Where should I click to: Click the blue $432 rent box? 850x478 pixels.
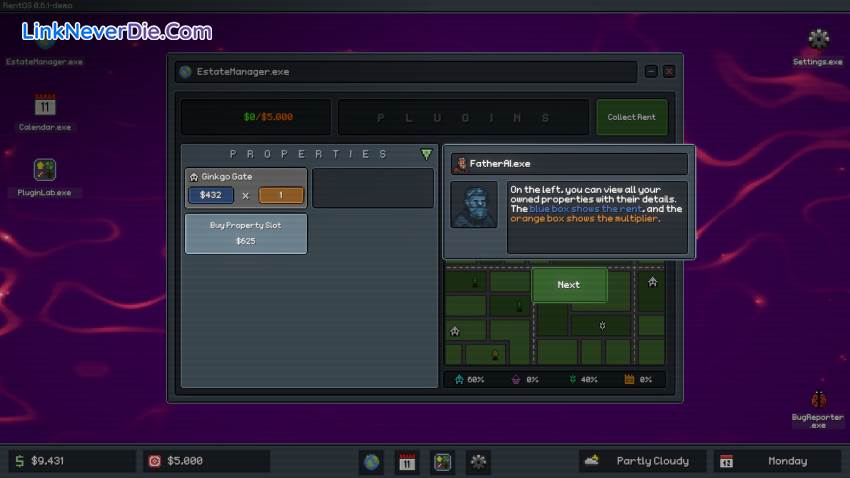[x=210, y=195]
